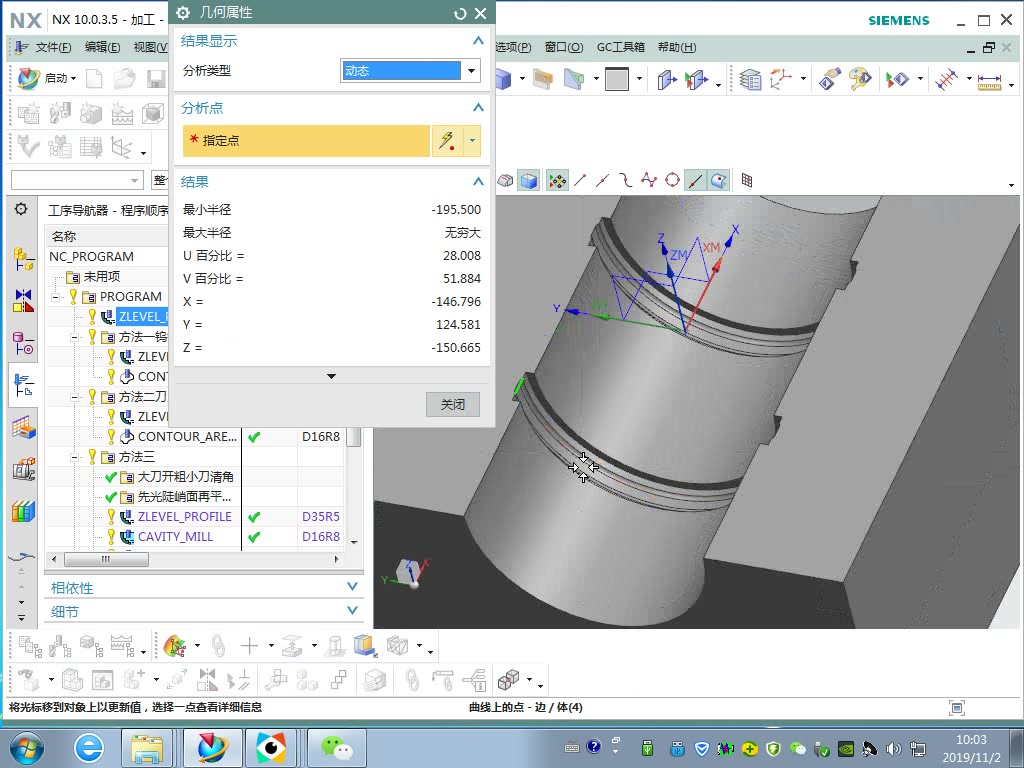Open the 窗口(O) menu

tap(563, 47)
